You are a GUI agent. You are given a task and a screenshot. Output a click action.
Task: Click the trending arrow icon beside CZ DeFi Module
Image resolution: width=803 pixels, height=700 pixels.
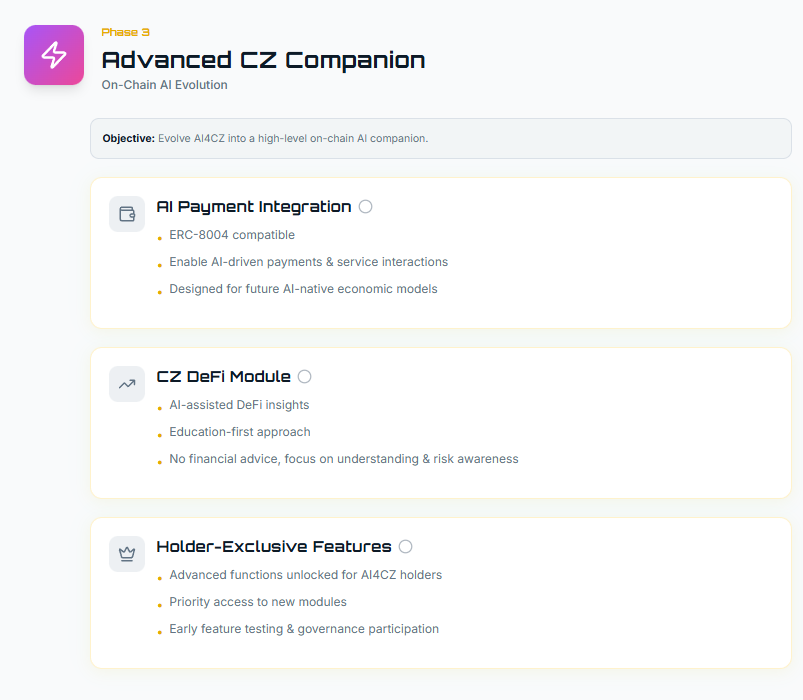(x=127, y=384)
